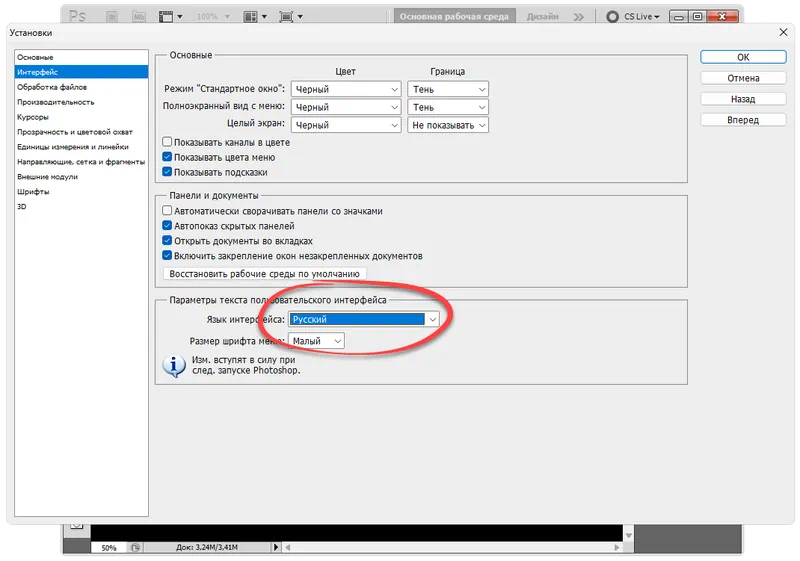Open the Внешние модули settings

82,176
